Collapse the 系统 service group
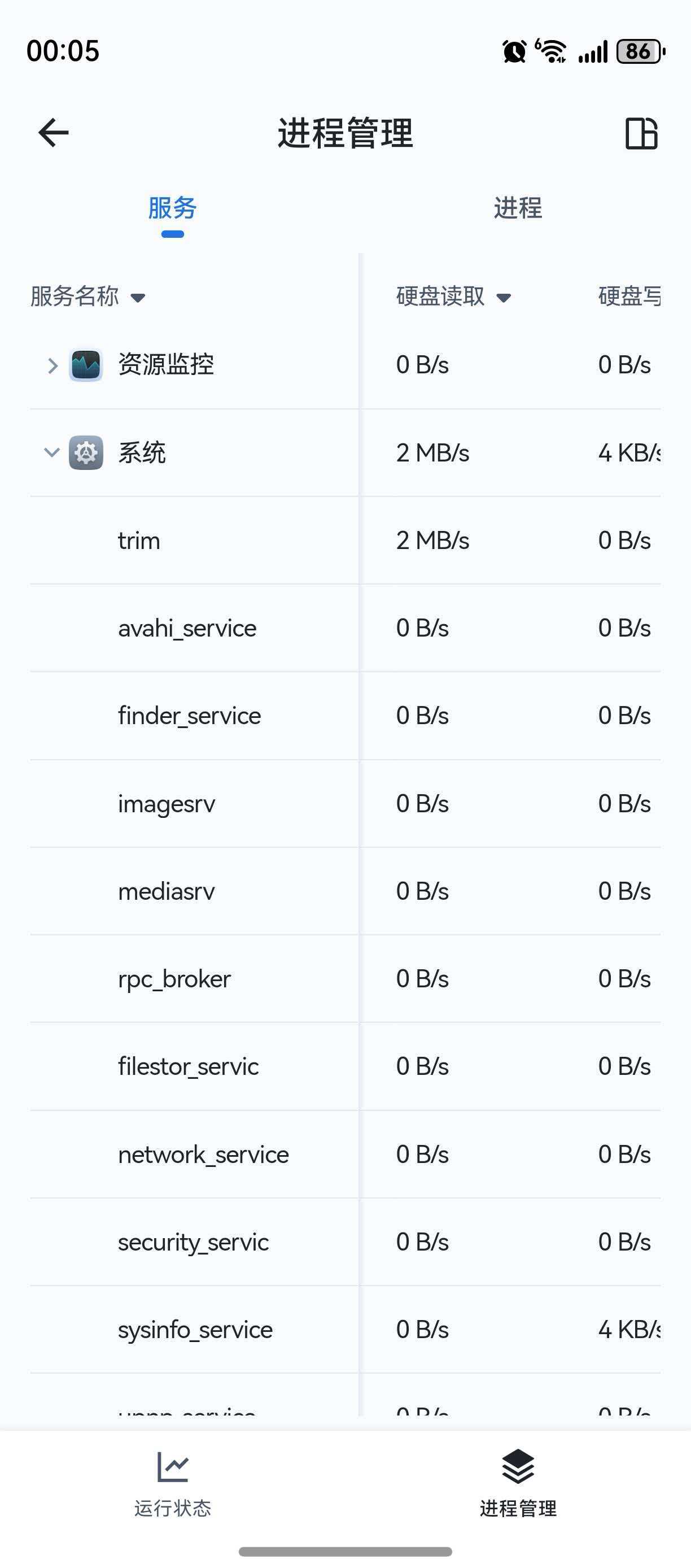691x1568 pixels. click(52, 452)
